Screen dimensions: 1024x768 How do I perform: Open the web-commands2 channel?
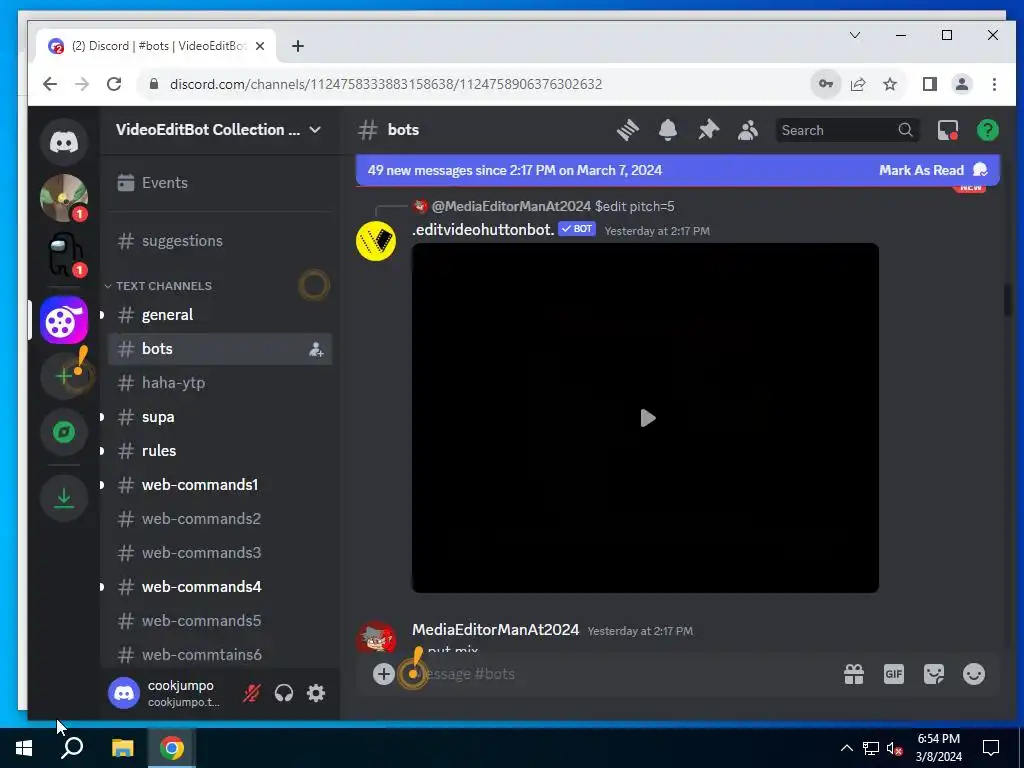(219, 519)
